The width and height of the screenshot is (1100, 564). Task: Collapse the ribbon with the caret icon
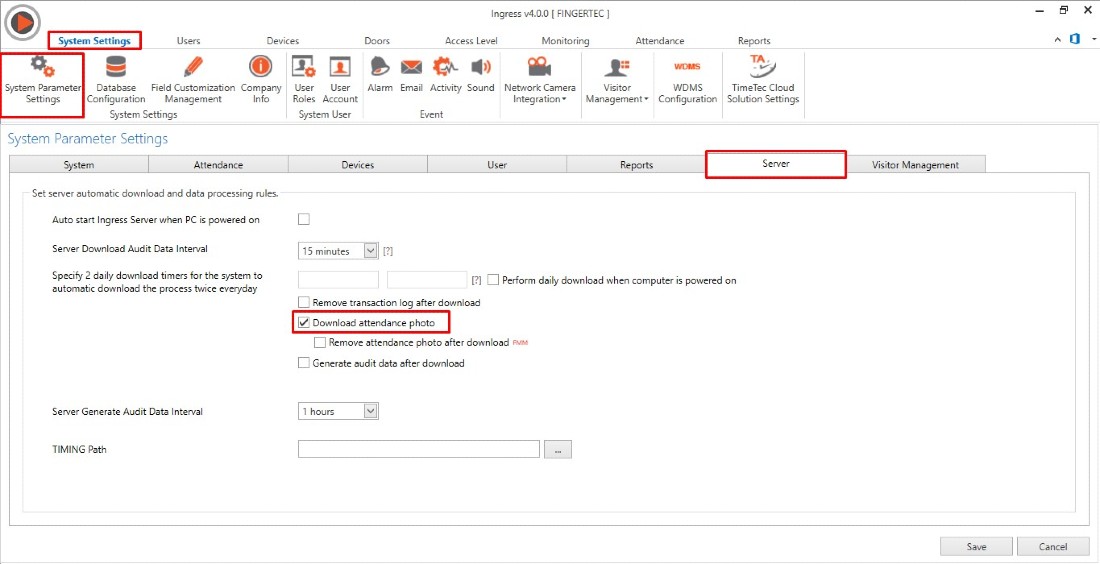click(1058, 40)
